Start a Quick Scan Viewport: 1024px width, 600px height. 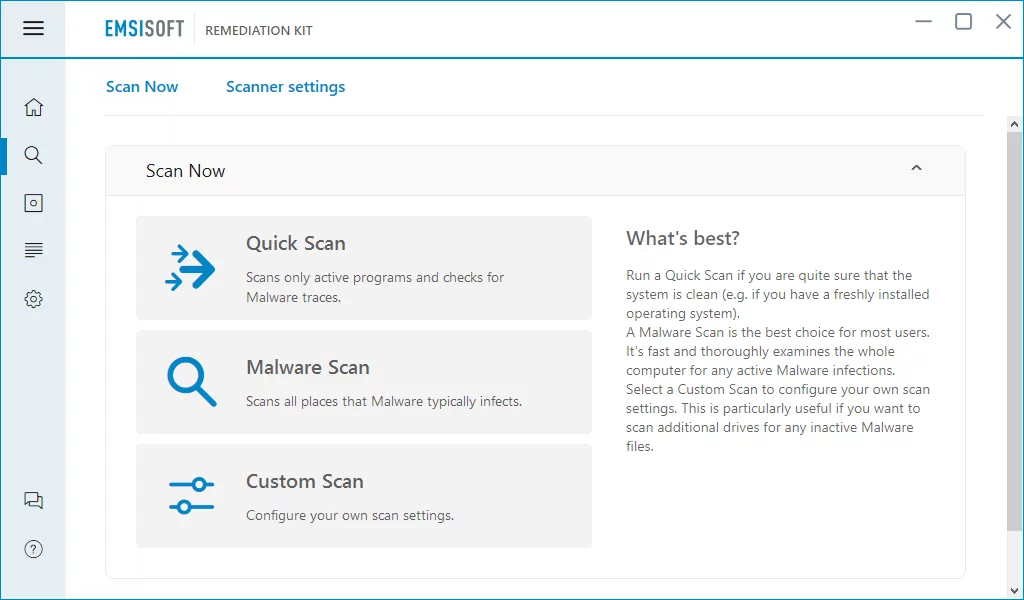(x=296, y=243)
